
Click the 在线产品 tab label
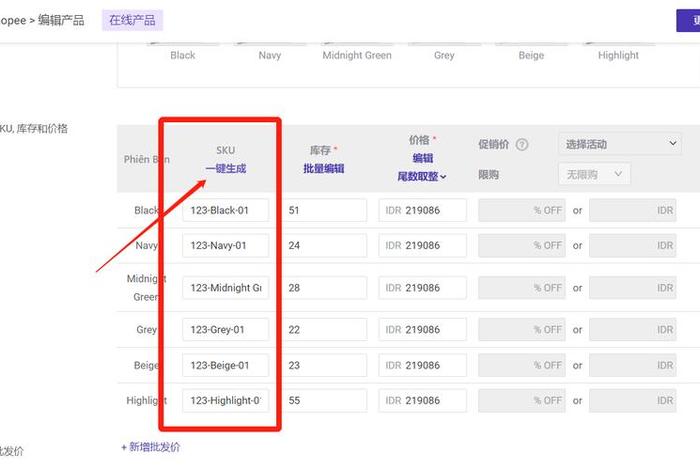point(133,20)
